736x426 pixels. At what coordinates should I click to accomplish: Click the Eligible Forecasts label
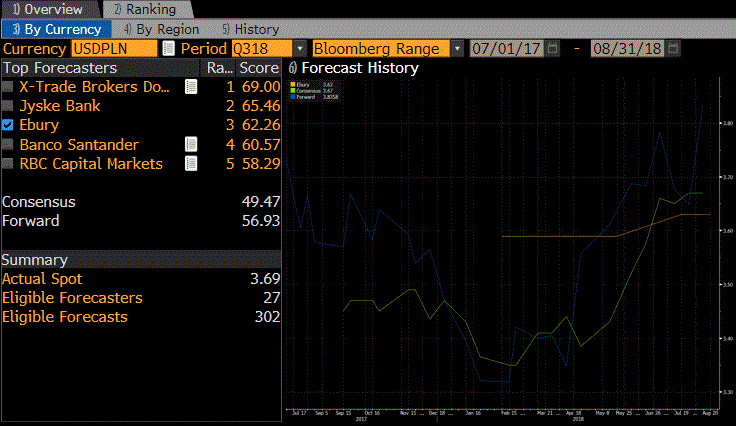[65, 317]
